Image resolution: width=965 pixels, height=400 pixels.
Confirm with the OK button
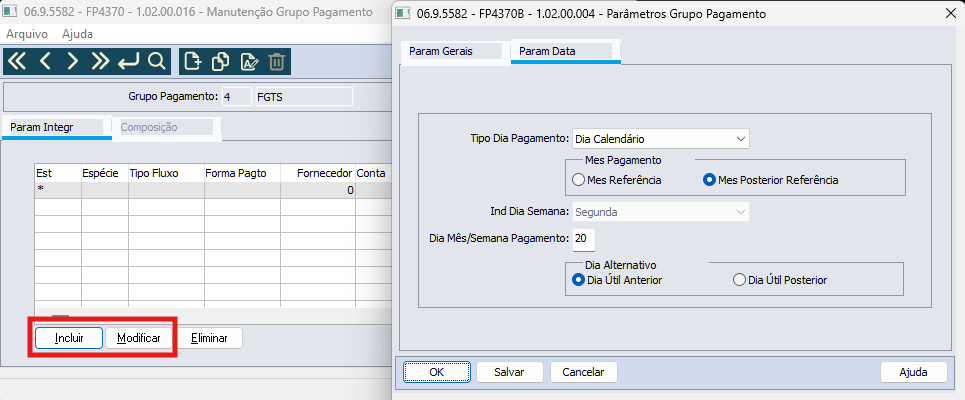tap(437, 372)
